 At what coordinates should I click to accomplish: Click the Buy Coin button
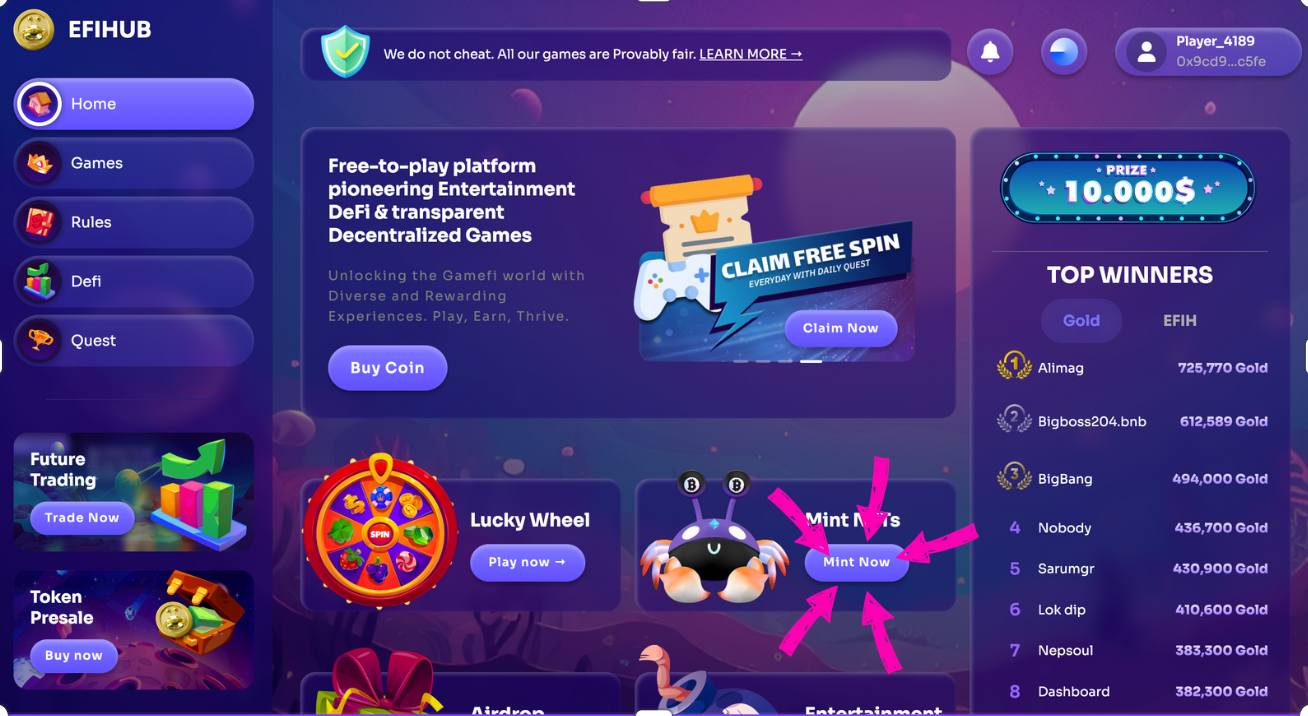pos(387,368)
